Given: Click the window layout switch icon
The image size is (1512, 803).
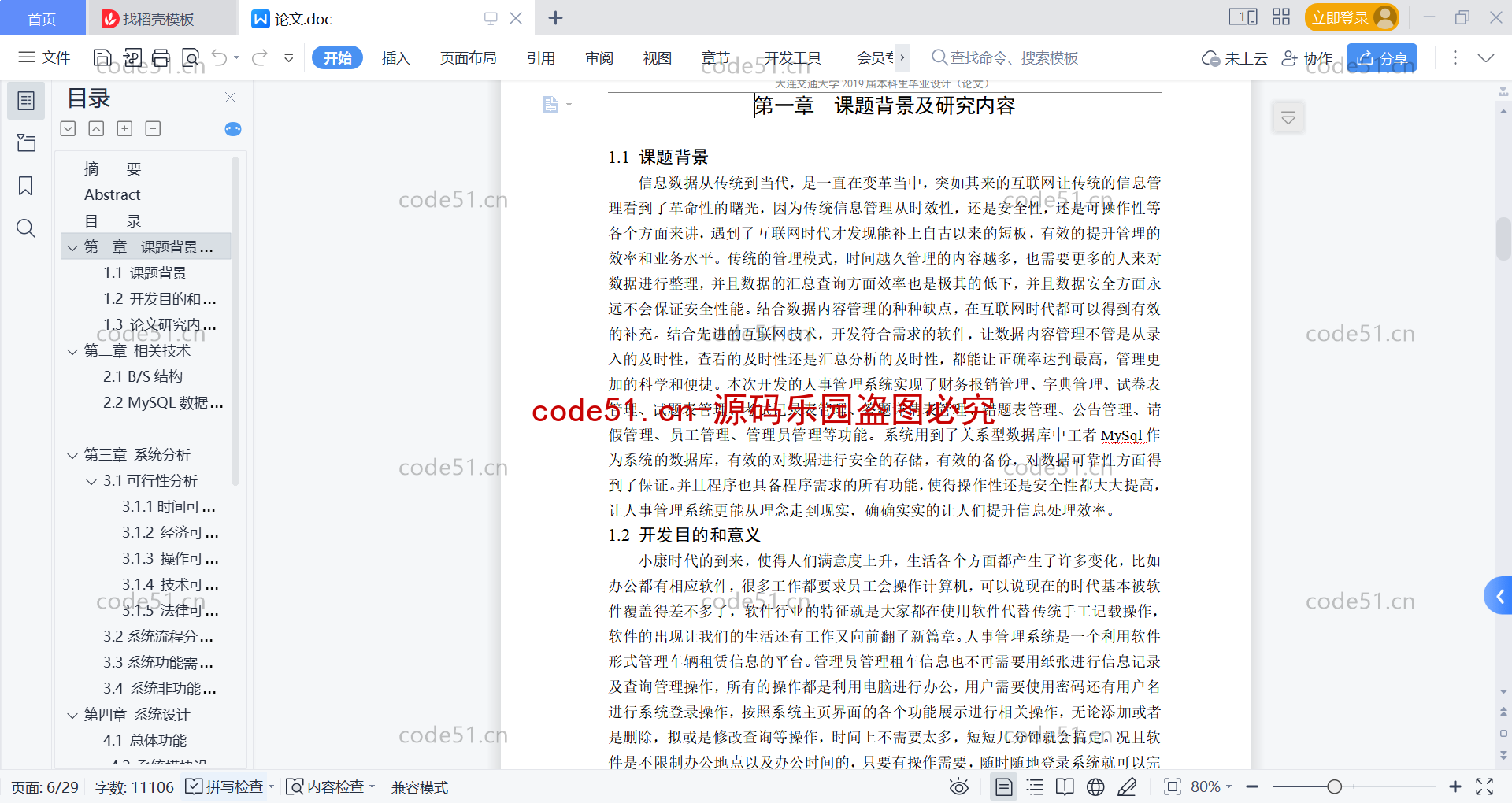Looking at the screenshot, I should click(1243, 17).
